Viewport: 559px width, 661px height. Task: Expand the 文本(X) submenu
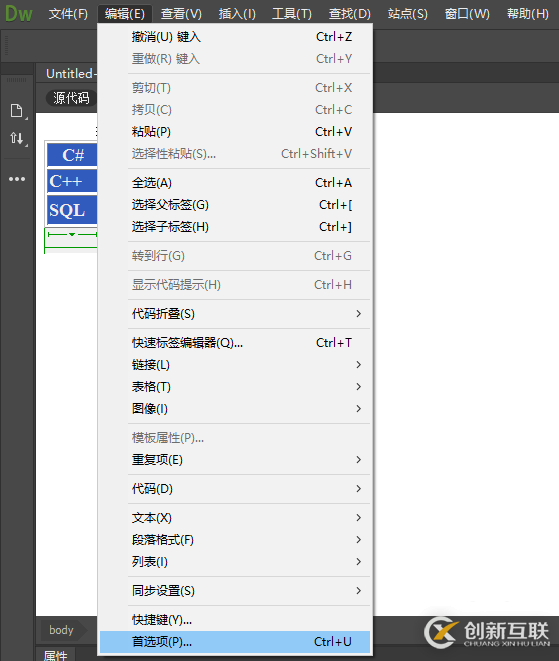tap(235, 518)
